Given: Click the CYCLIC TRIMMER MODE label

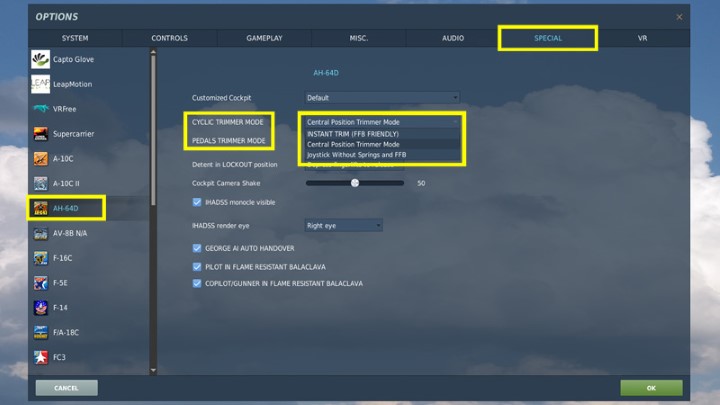Looking at the screenshot, I should point(228,122).
